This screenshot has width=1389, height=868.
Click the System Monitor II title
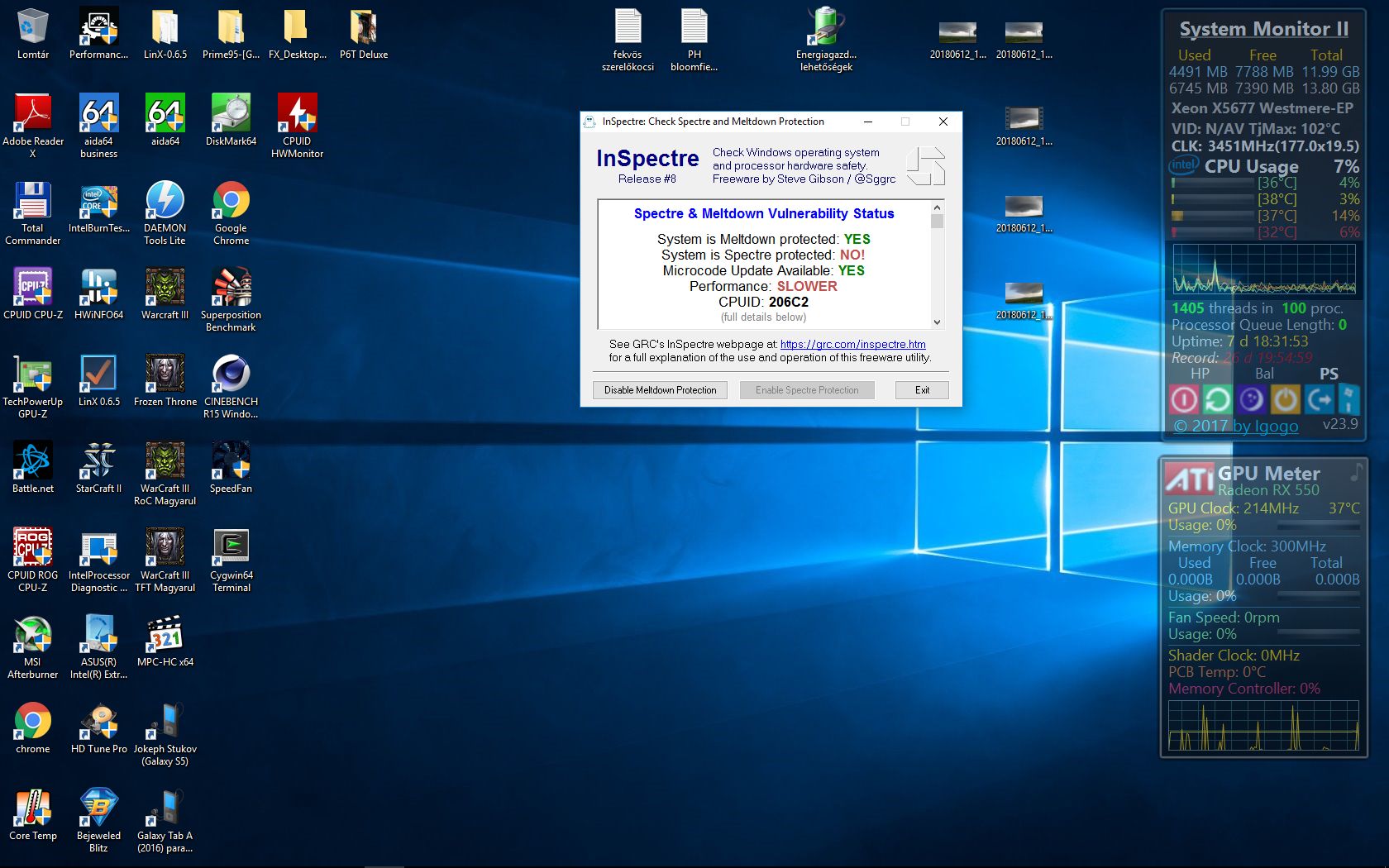point(1263,29)
